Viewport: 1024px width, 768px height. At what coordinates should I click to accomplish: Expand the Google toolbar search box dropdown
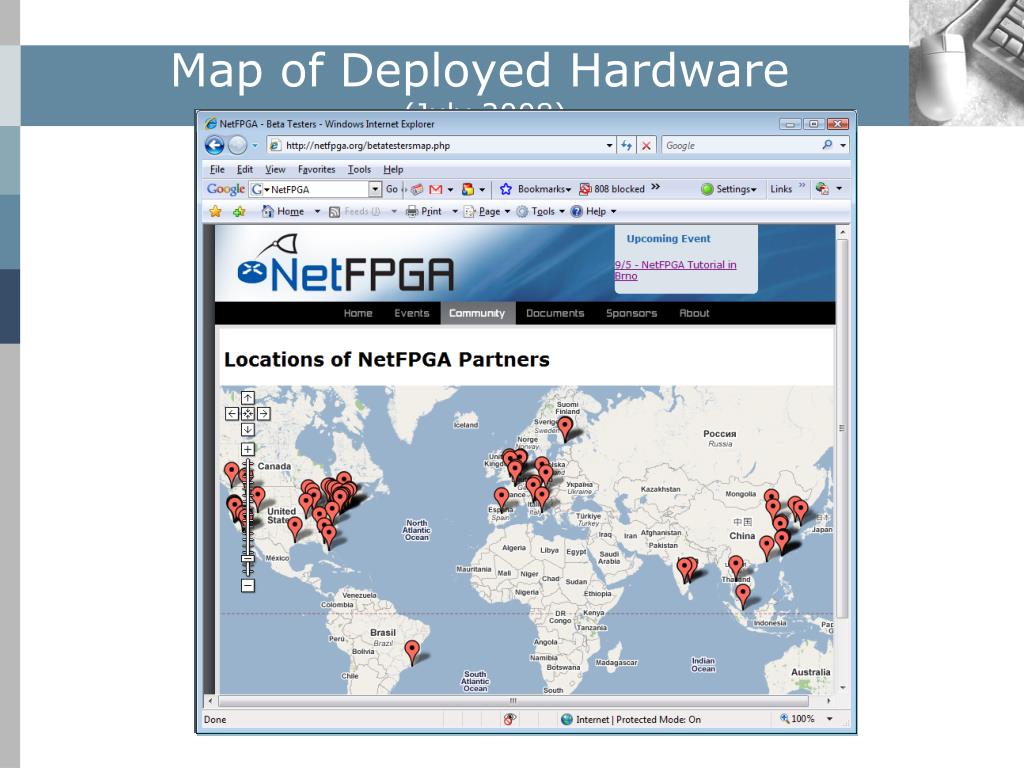[x=375, y=189]
